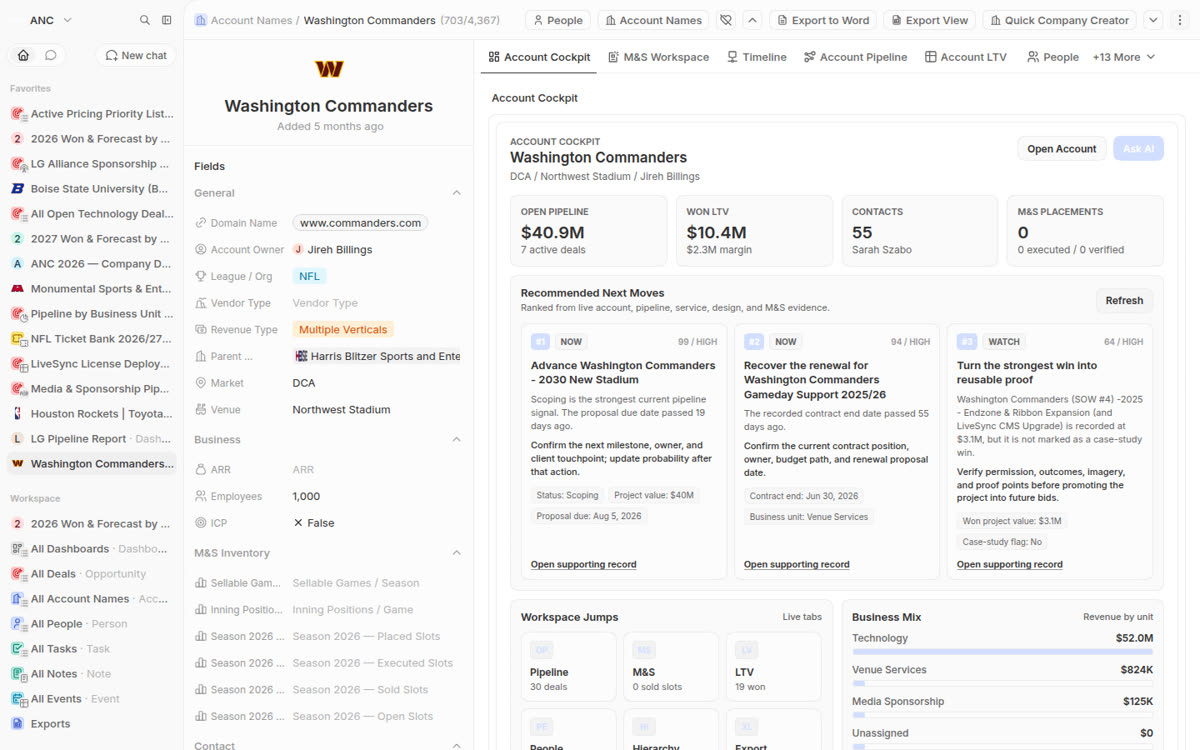Switch to the M&S Workspace tab
1200x750 pixels.
[658, 57]
